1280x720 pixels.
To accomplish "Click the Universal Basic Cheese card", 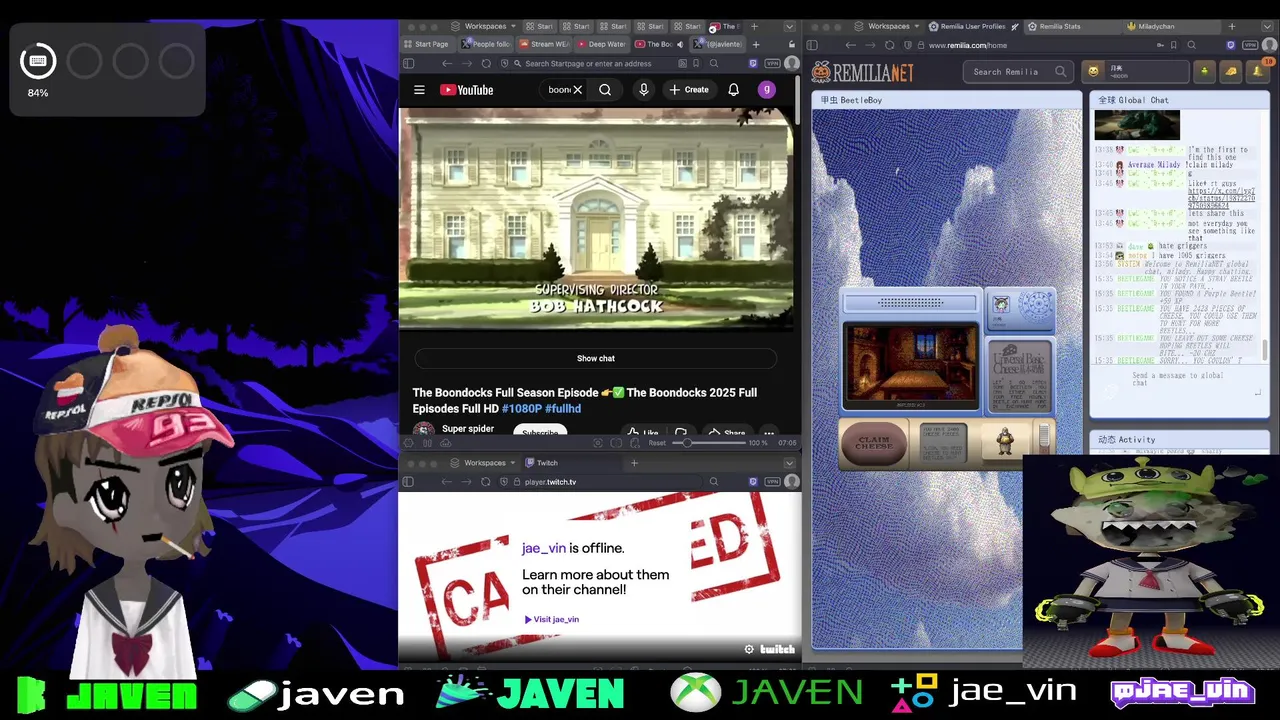I will [x=1019, y=375].
